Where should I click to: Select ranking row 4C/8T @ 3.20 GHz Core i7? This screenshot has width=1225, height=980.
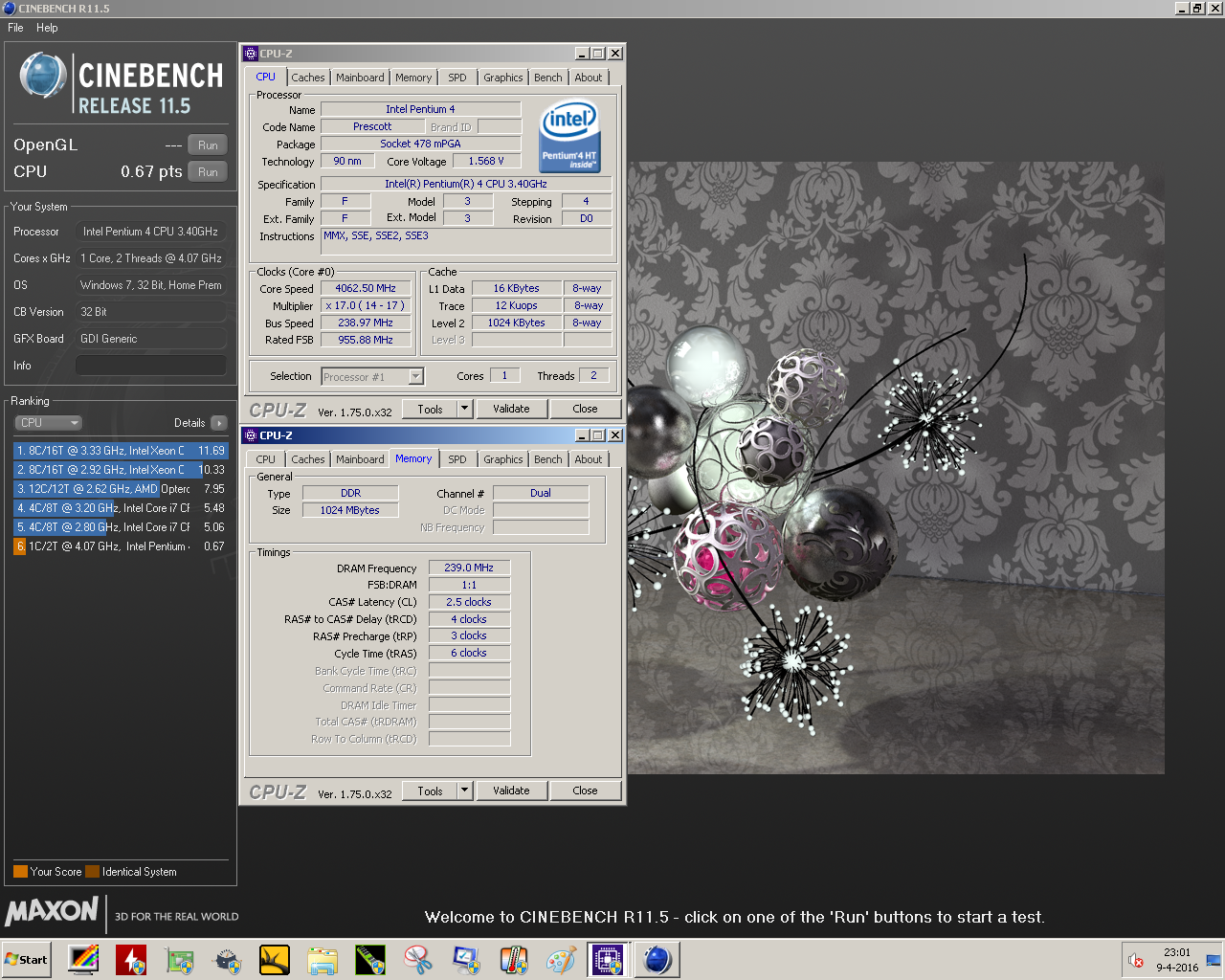(x=121, y=508)
